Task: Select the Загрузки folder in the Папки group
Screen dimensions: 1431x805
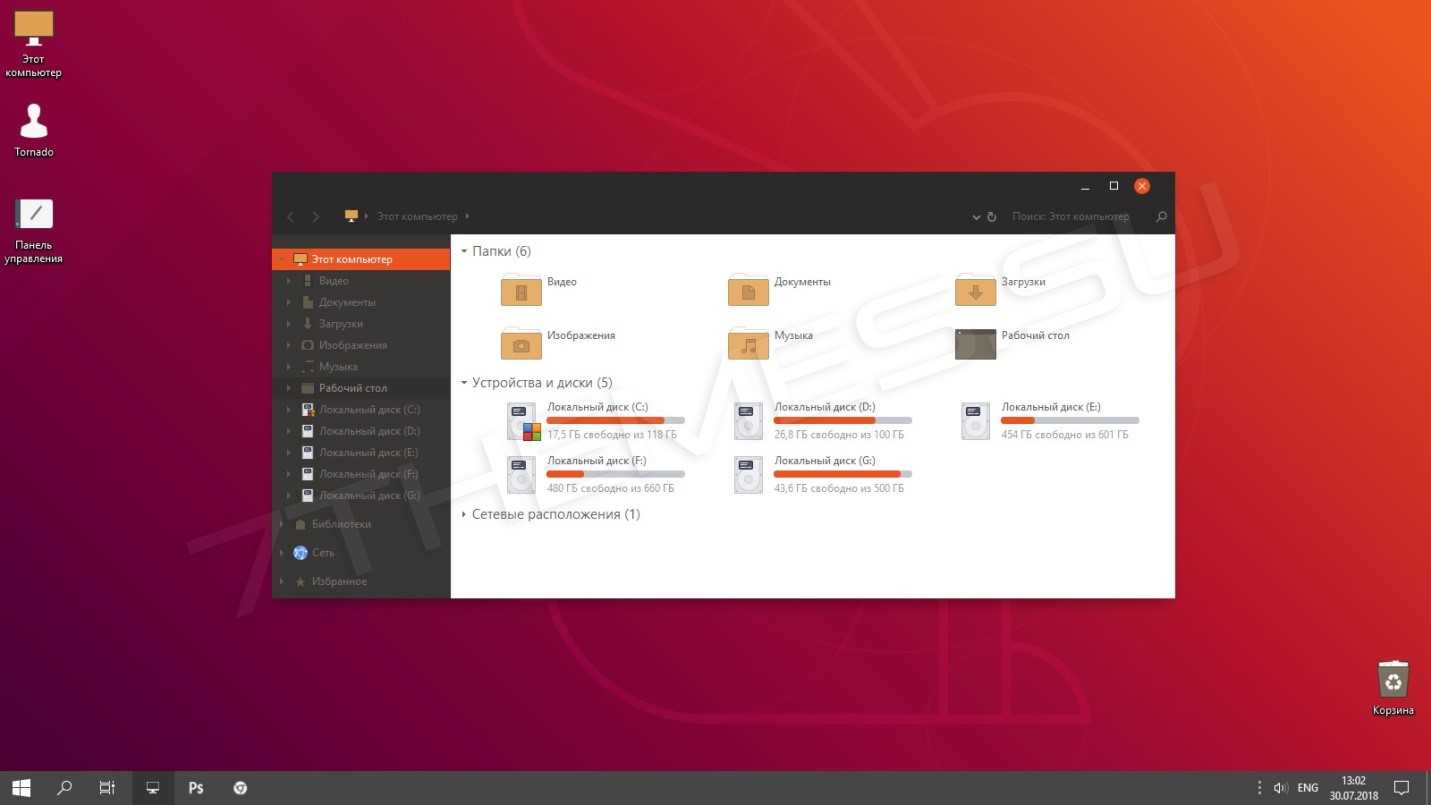Action: 975,291
